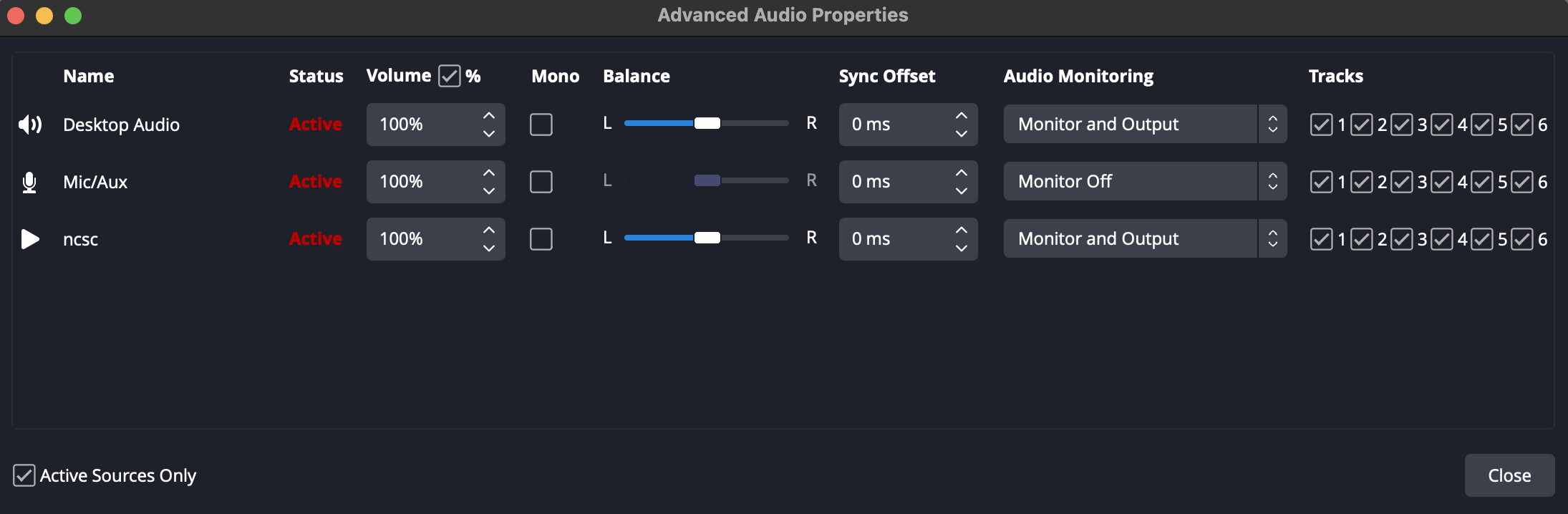The image size is (1568, 514).
Task: Open ncsc audio monitoring dropdown
Action: 1144,239
